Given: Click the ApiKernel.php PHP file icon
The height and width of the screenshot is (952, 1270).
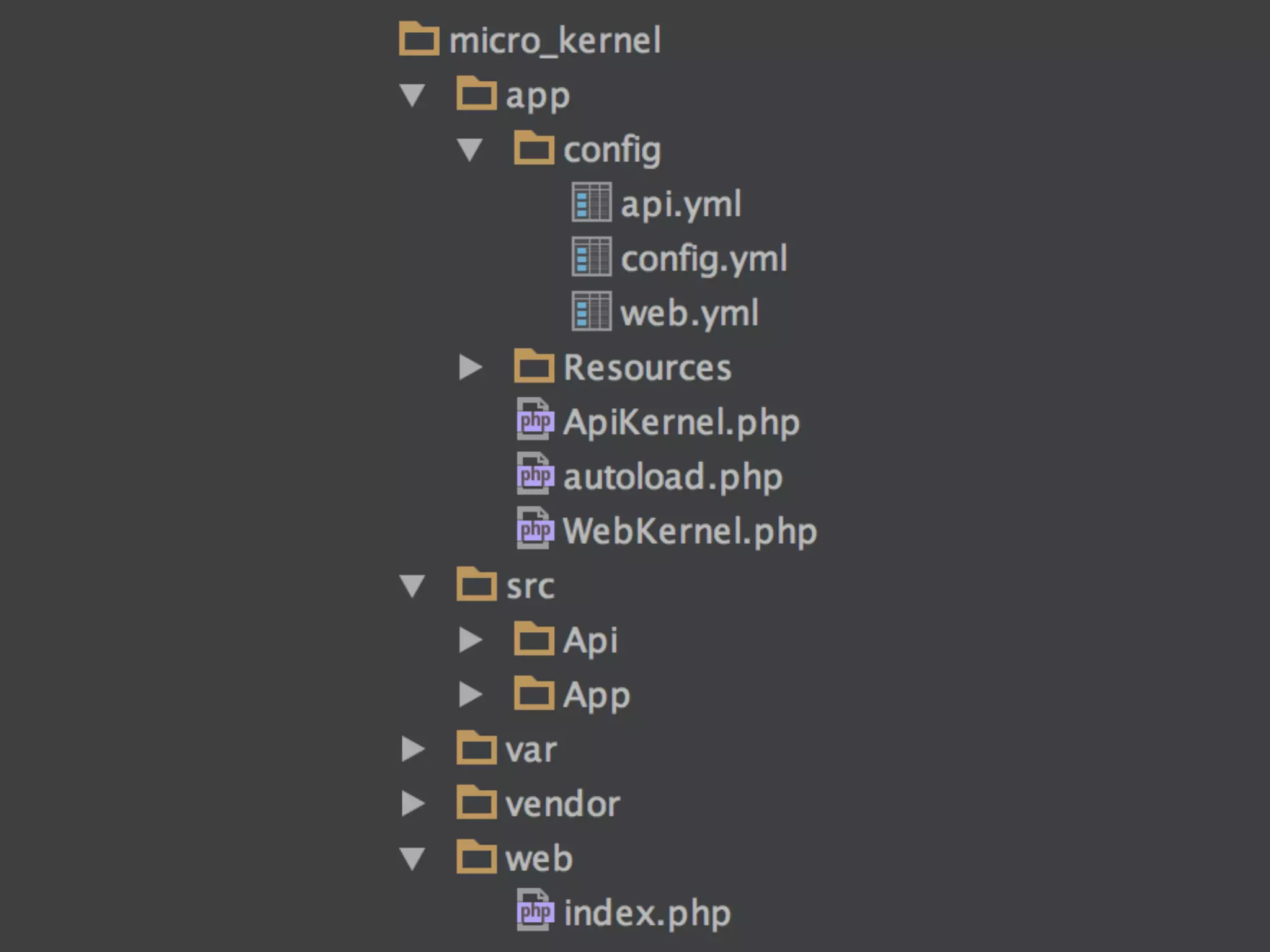Looking at the screenshot, I should point(535,420).
